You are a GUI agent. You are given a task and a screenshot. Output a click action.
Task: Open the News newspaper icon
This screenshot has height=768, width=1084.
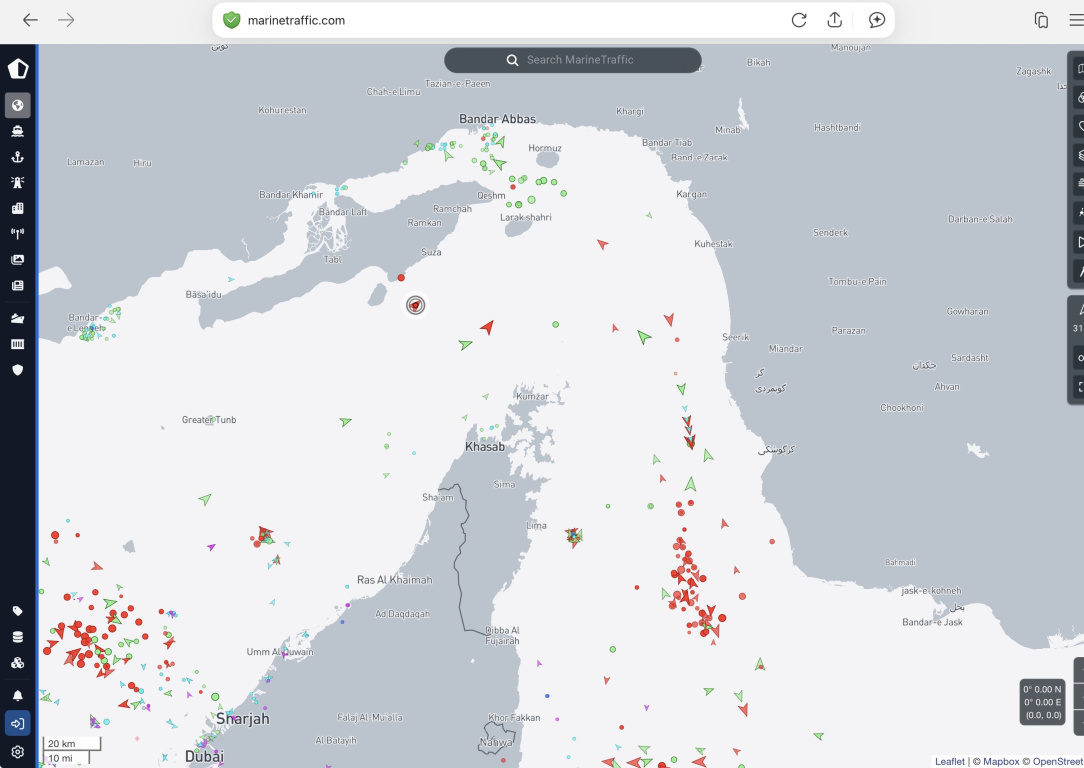coord(18,285)
